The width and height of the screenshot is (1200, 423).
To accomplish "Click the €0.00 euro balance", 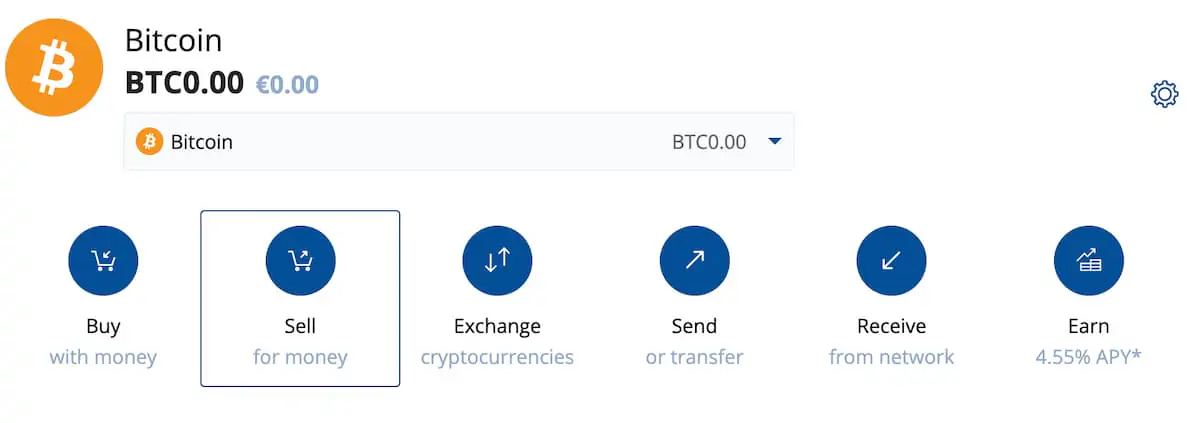I will [287, 84].
